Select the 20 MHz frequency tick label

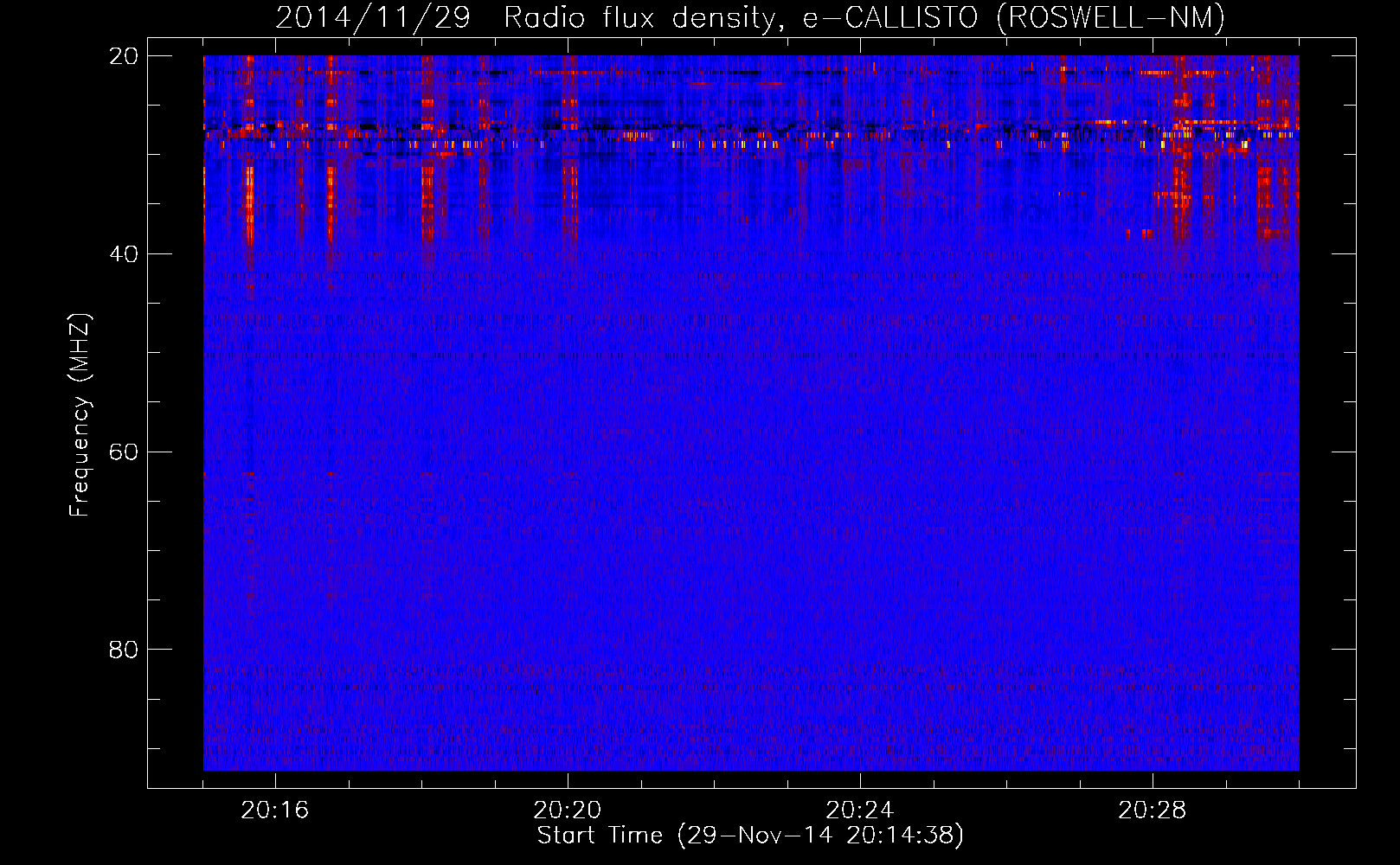point(124,56)
